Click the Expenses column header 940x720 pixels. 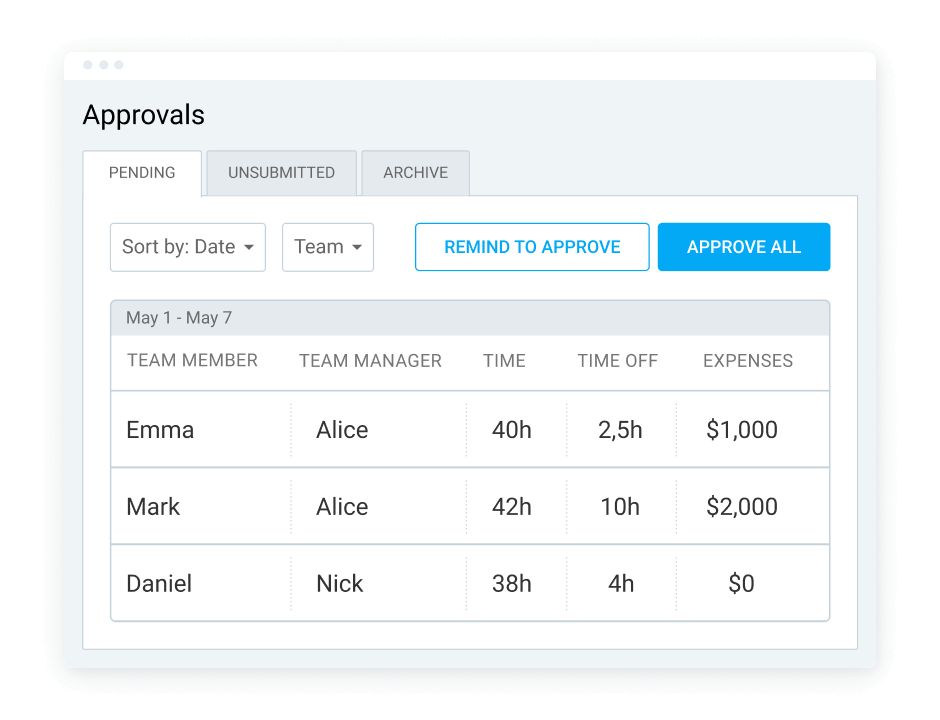747,361
